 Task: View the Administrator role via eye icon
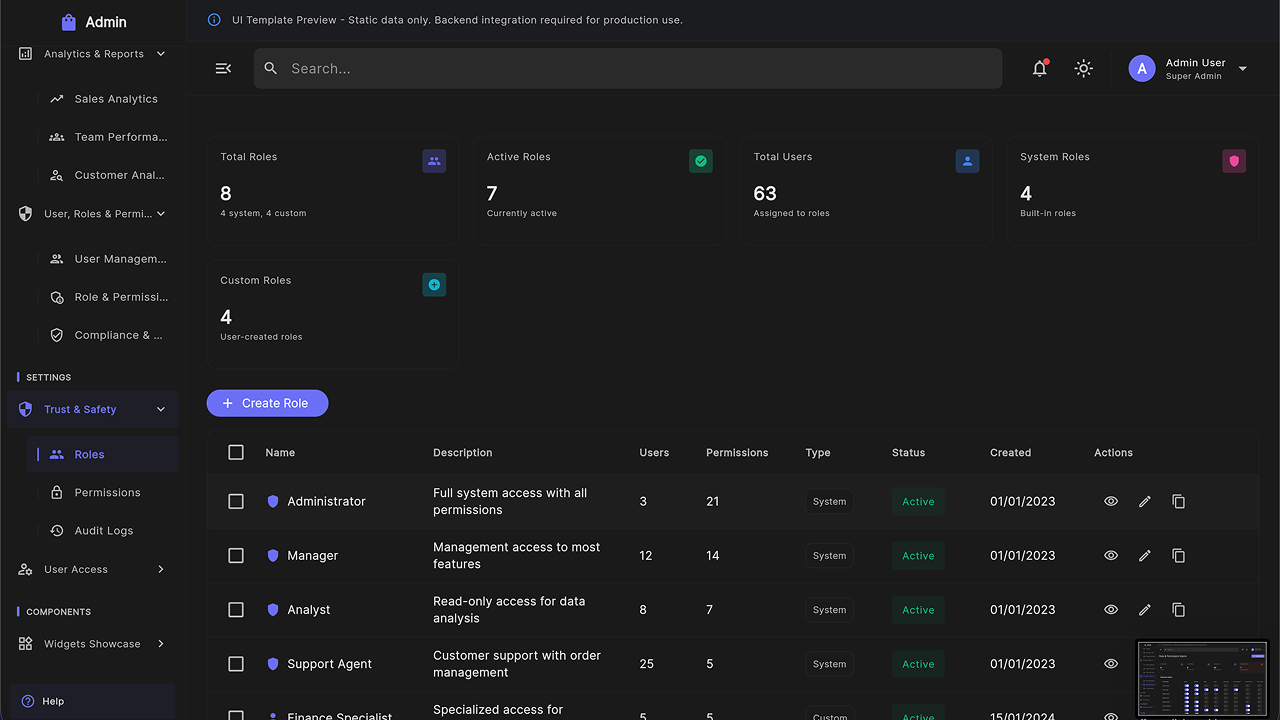click(1111, 502)
